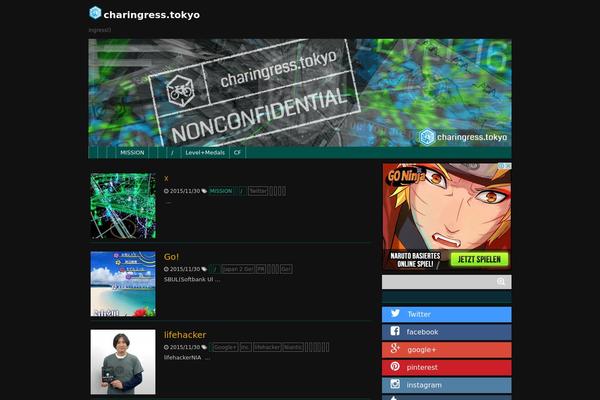The width and height of the screenshot is (600, 400).
Task: Click the Inc tag on lifehacker post
Action: click(x=245, y=347)
